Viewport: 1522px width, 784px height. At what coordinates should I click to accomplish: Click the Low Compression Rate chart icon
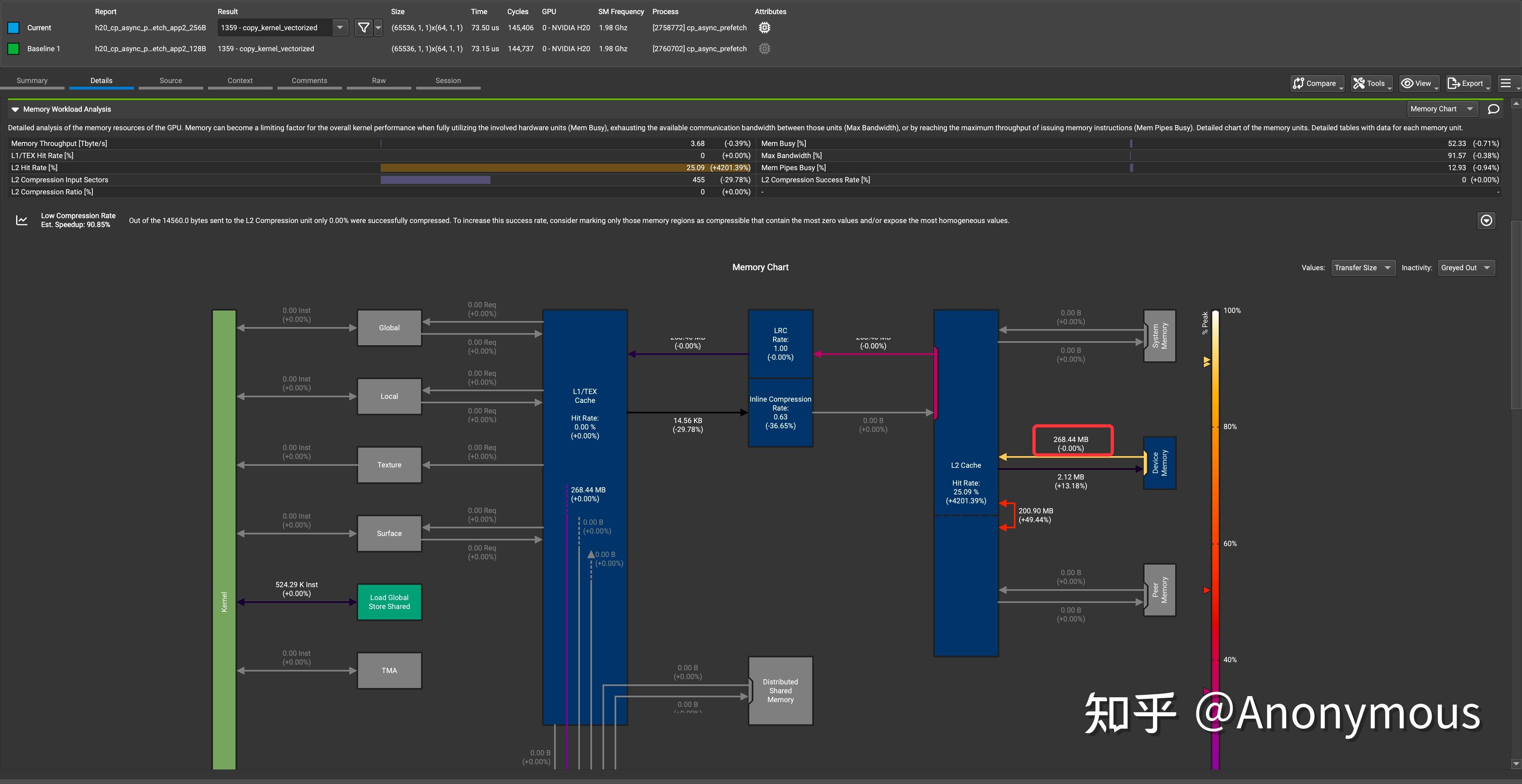click(x=22, y=220)
